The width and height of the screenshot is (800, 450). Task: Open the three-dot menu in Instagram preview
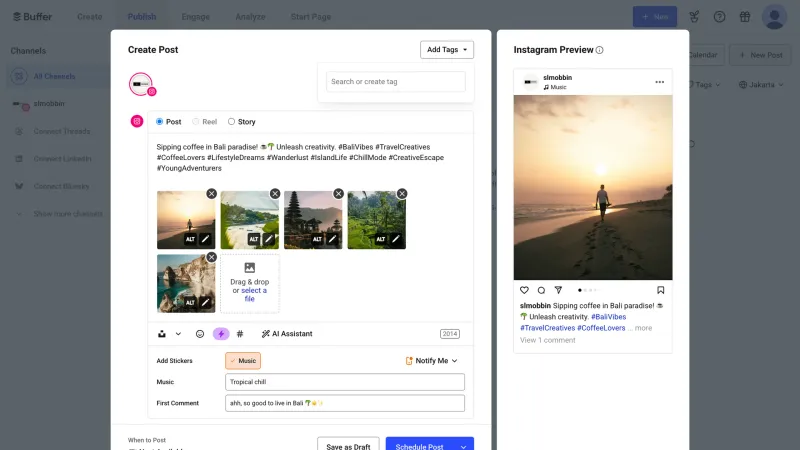pyautogui.click(x=660, y=82)
